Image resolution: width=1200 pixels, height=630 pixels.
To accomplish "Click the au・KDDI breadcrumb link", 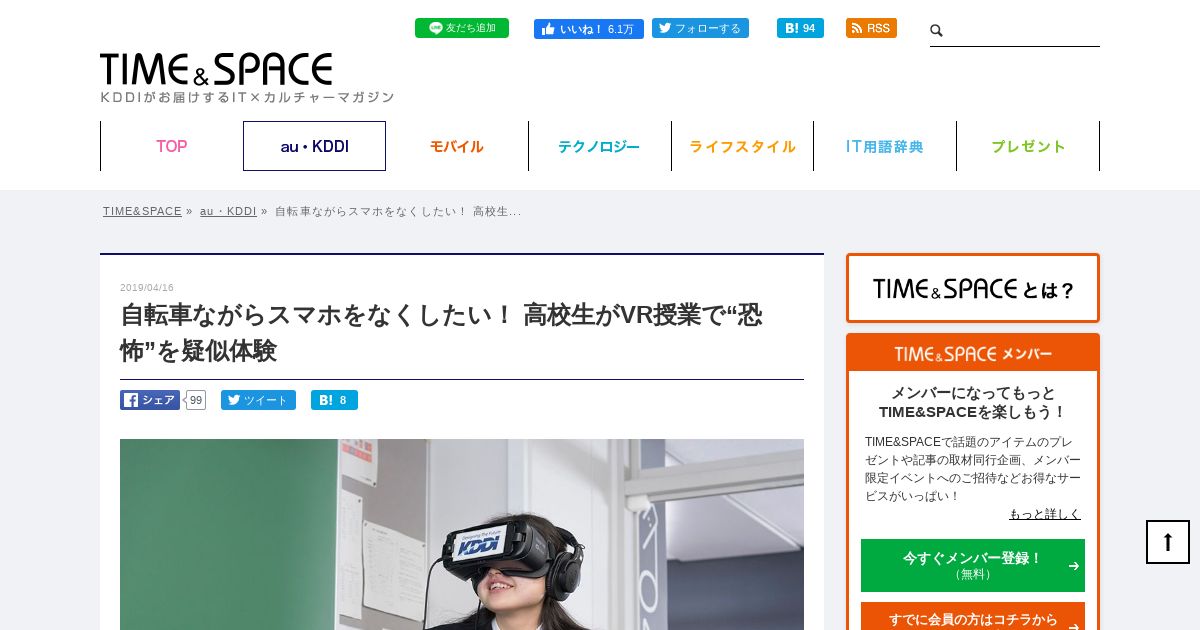I will click(228, 211).
